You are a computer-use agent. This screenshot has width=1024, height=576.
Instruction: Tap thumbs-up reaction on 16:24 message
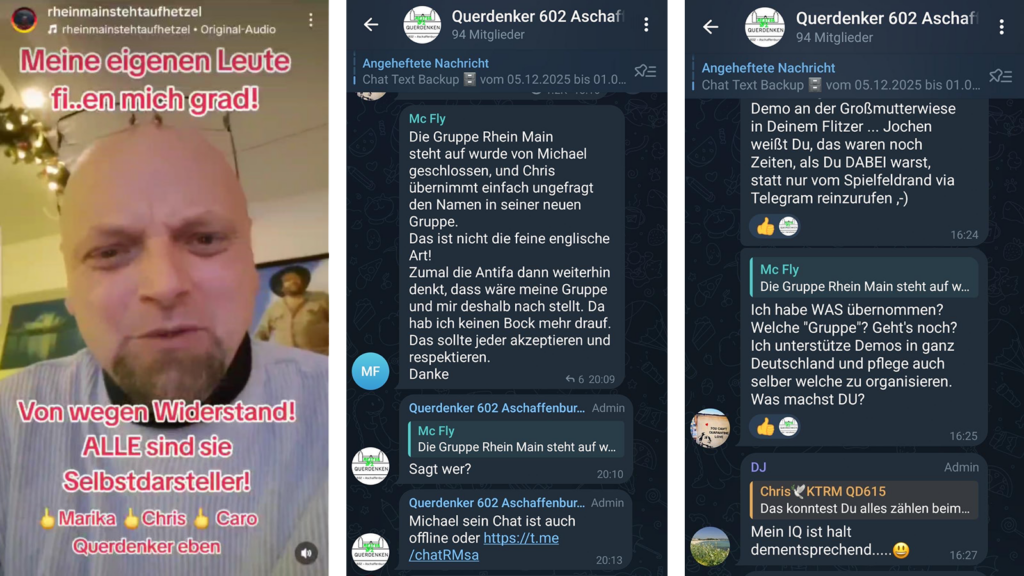tap(765, 227)
